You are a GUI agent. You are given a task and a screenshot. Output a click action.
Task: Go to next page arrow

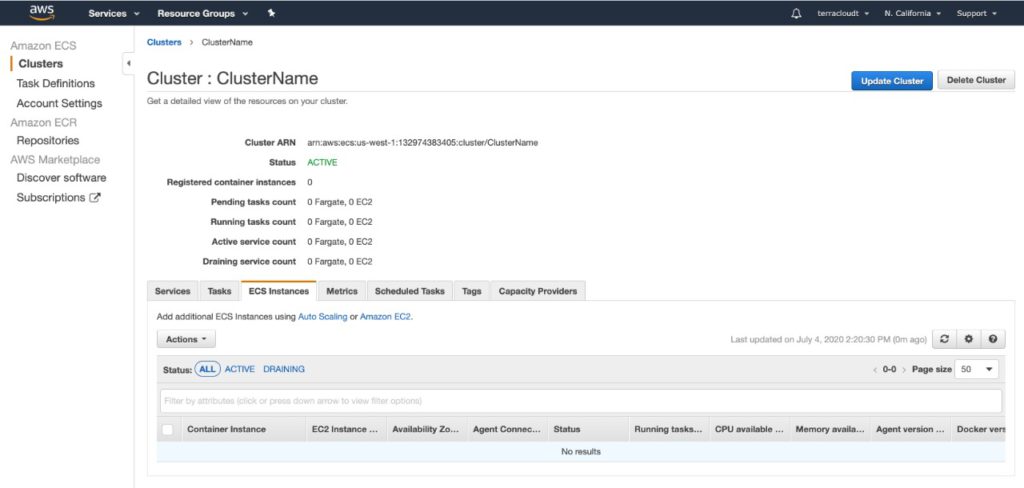(x=903, y=370)
